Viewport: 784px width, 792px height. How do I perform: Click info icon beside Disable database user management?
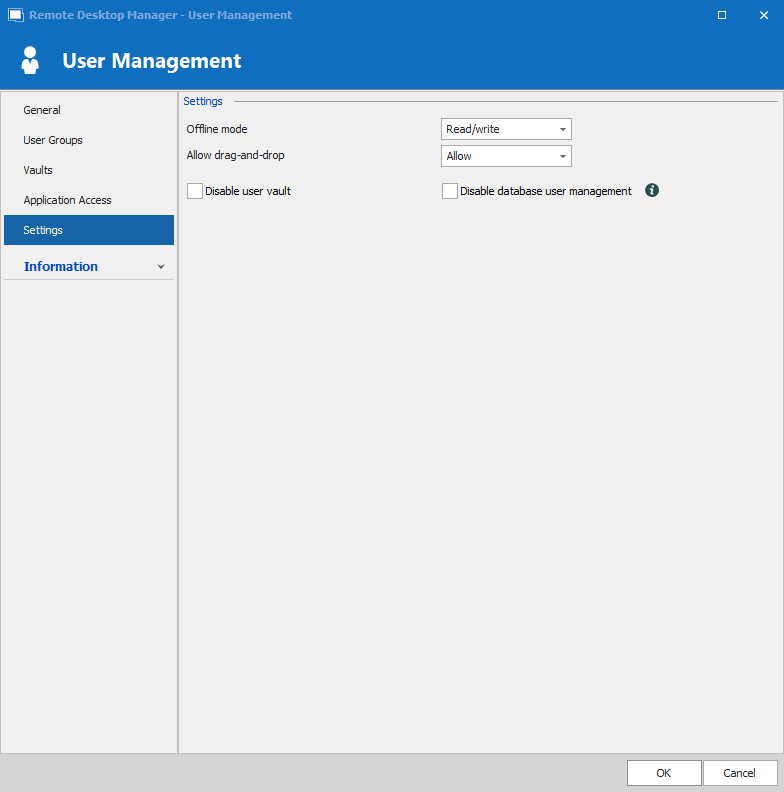pyautogui.click(x=652, y=190)
